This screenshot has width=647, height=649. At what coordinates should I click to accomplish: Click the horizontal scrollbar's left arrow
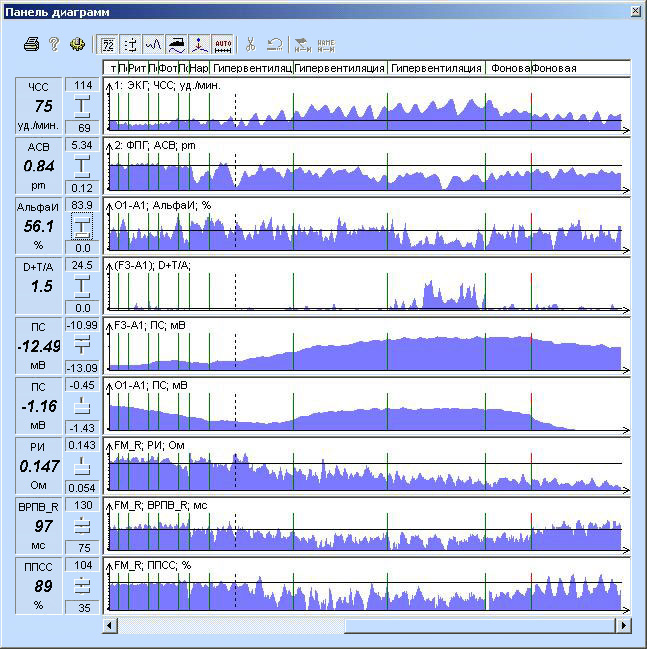click(110, 625)
